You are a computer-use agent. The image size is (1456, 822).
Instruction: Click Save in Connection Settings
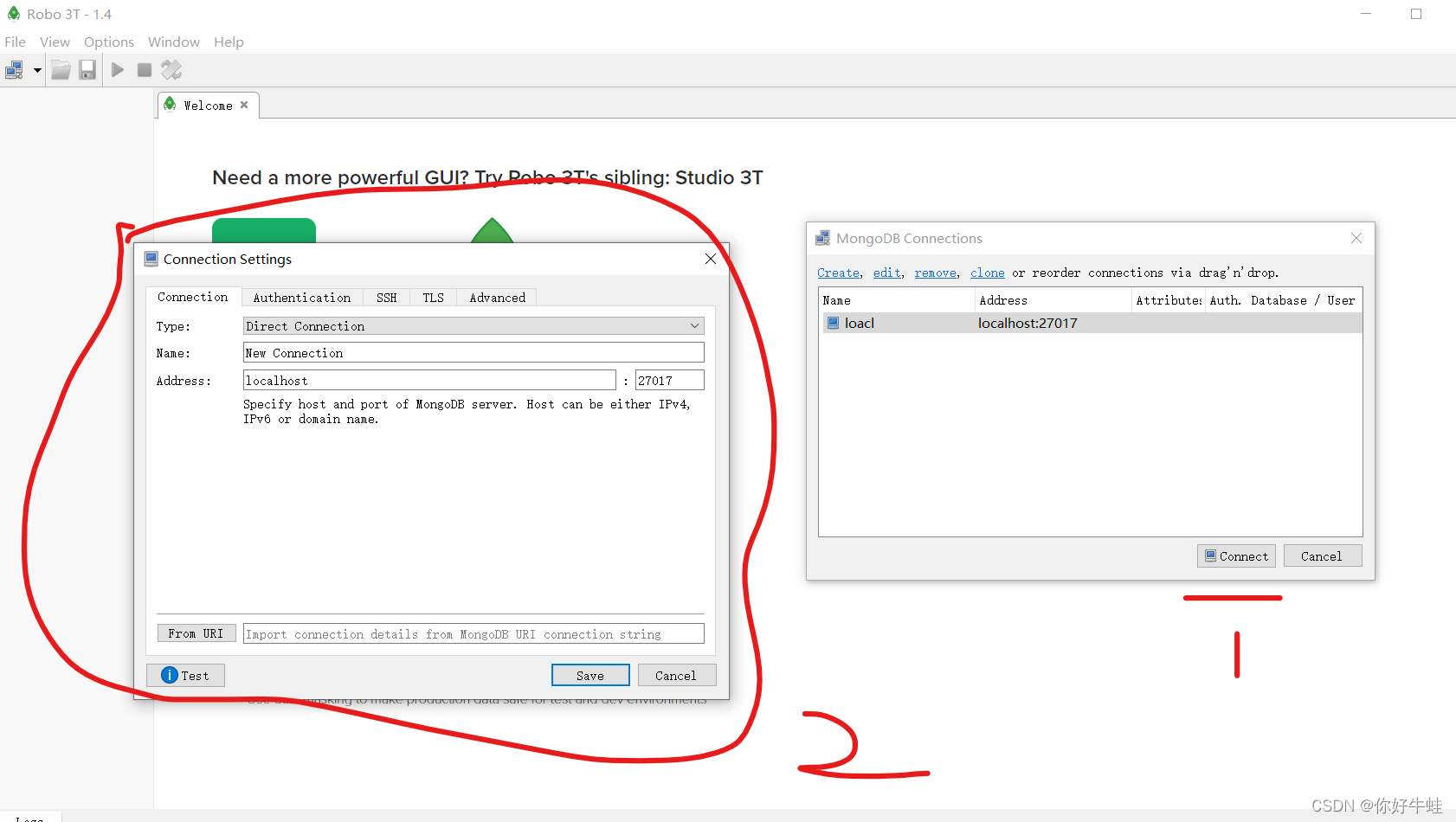click(x=590, y=676)
